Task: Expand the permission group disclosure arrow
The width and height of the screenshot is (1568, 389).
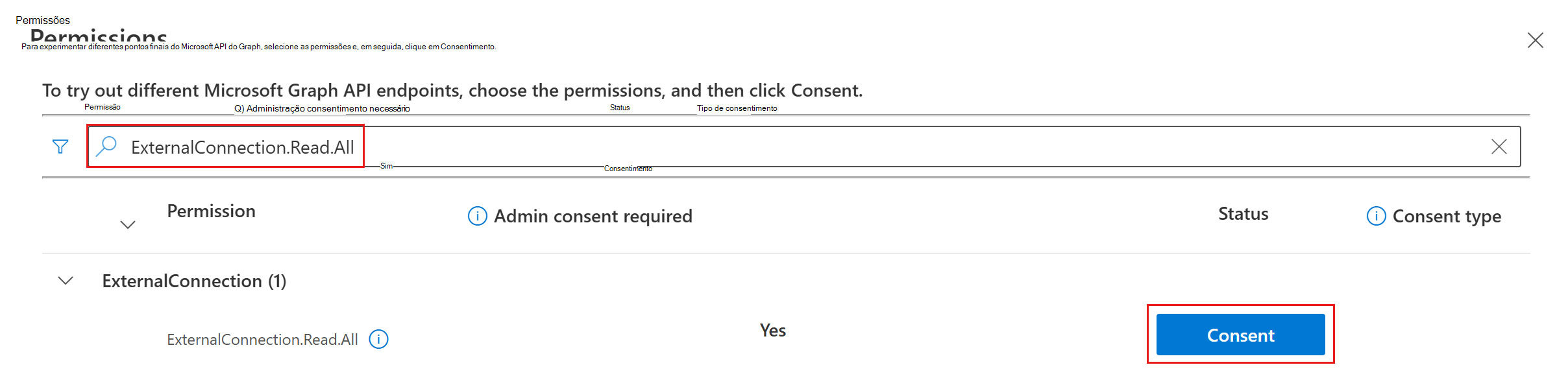Action: point(64,281)
